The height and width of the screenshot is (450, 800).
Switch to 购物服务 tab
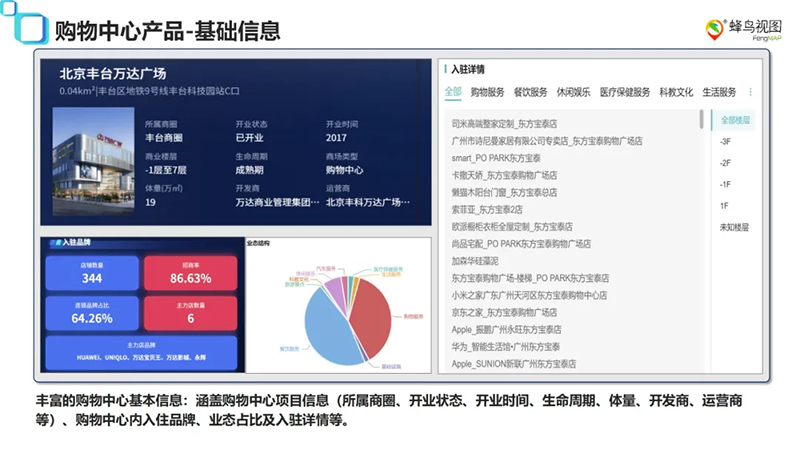point(487,92)
